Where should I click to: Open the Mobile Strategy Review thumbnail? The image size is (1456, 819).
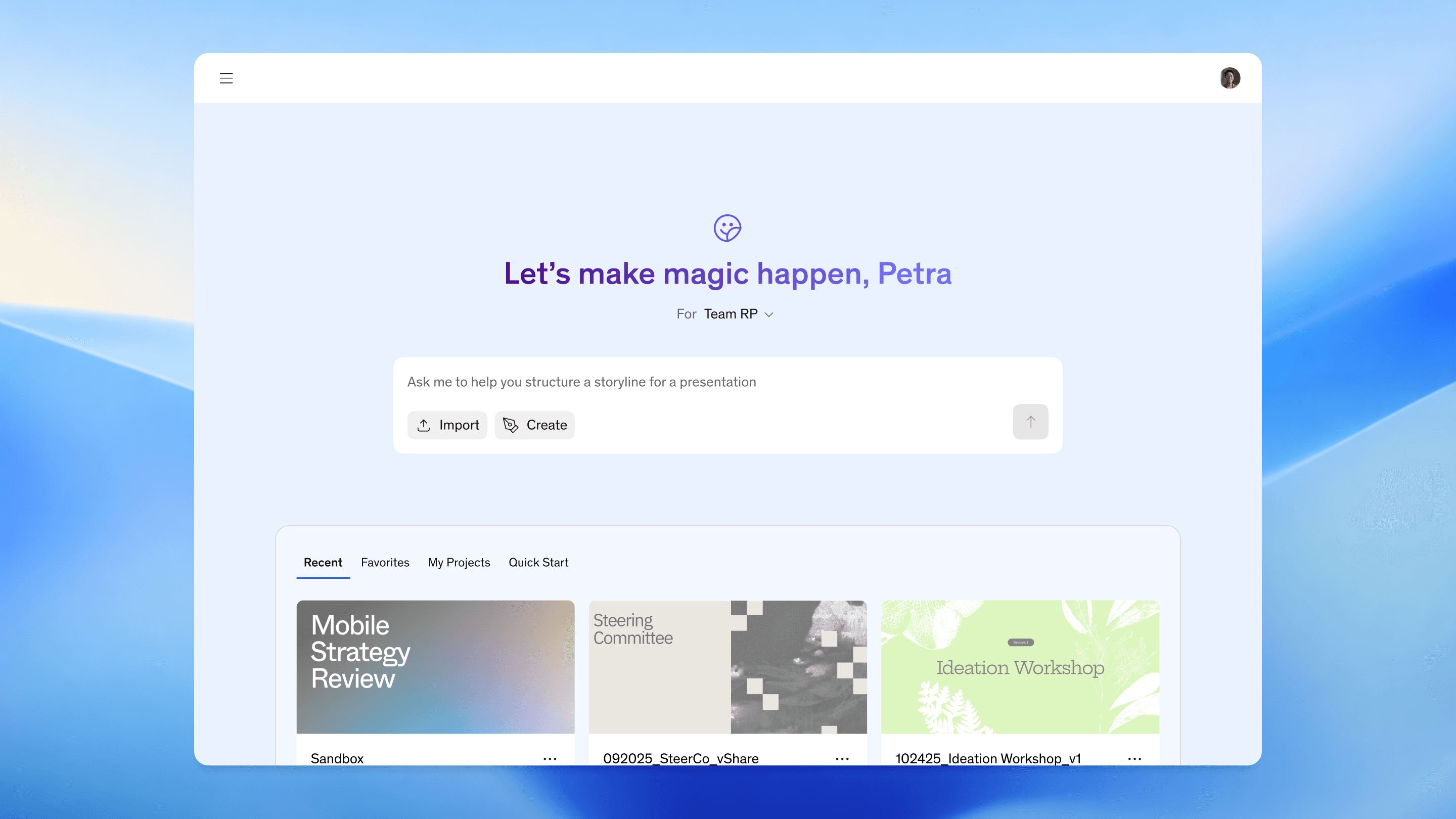435,667
